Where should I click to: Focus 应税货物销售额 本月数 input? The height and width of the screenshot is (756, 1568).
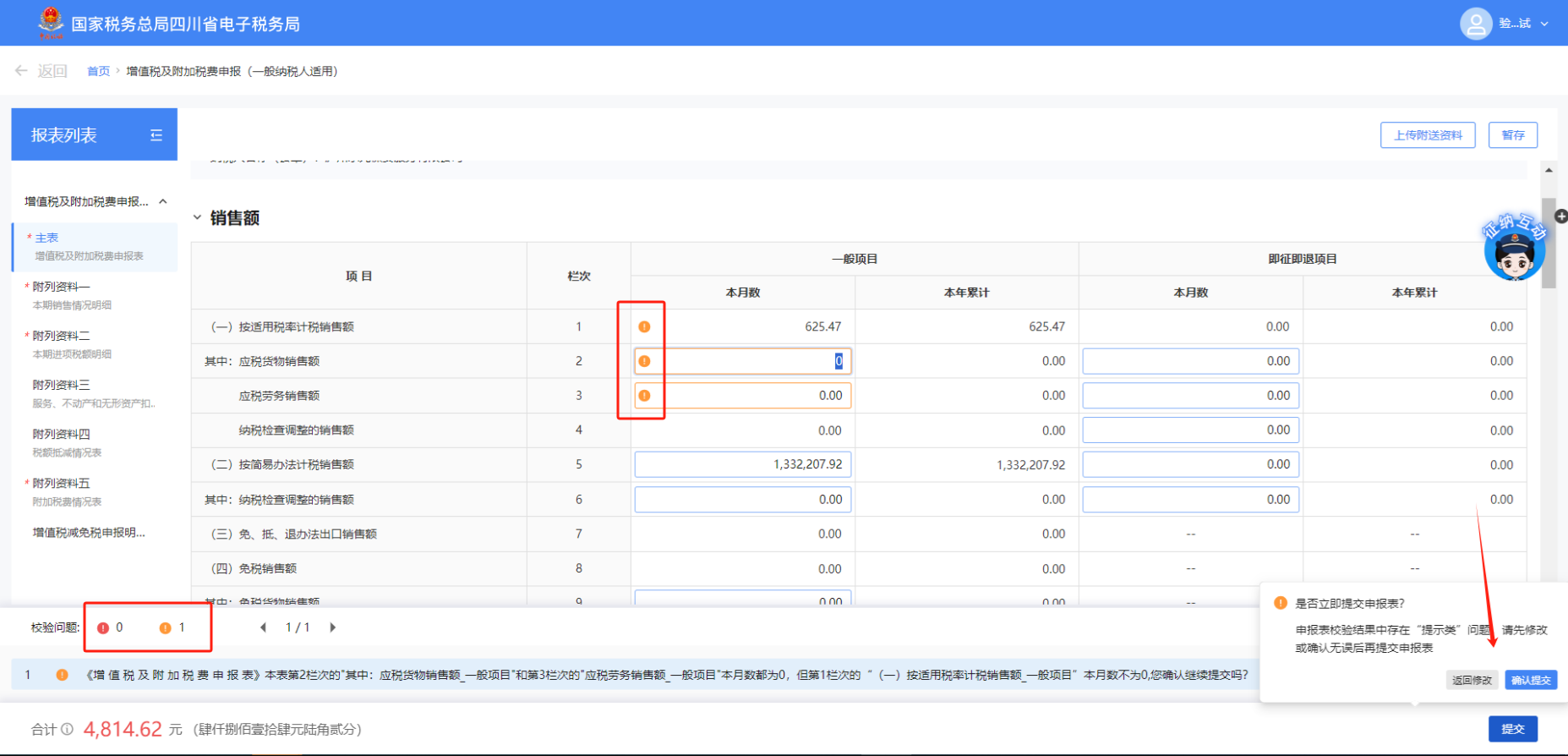743,361
